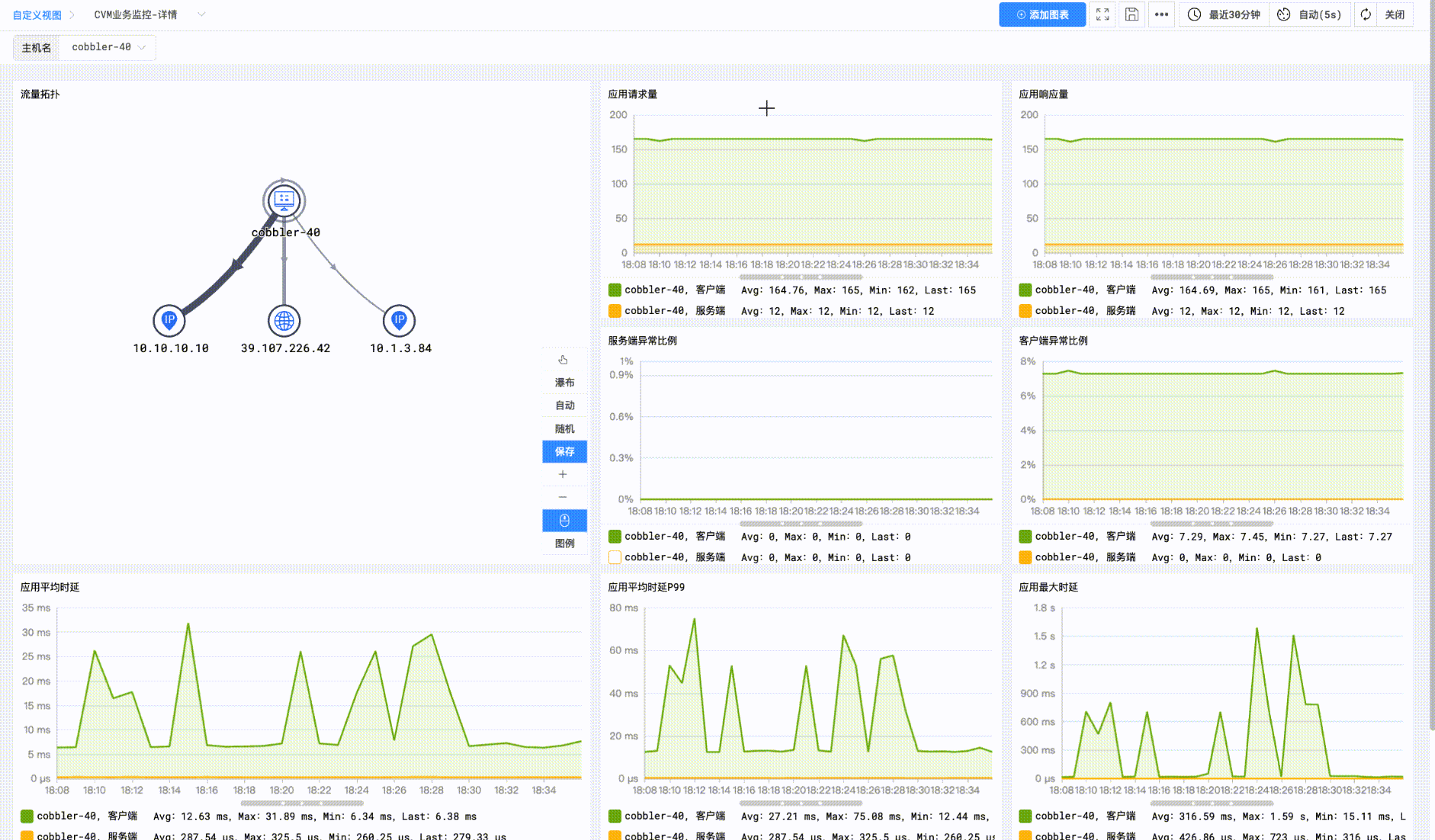Click the save view floppy disk icon
The image size is (1435, 840).
coord(1132,14)
